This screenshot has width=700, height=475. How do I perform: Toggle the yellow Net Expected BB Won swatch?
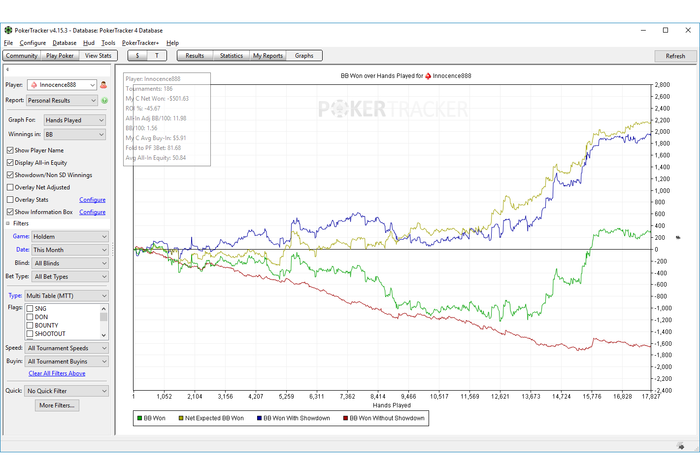[x=181, y=418]
